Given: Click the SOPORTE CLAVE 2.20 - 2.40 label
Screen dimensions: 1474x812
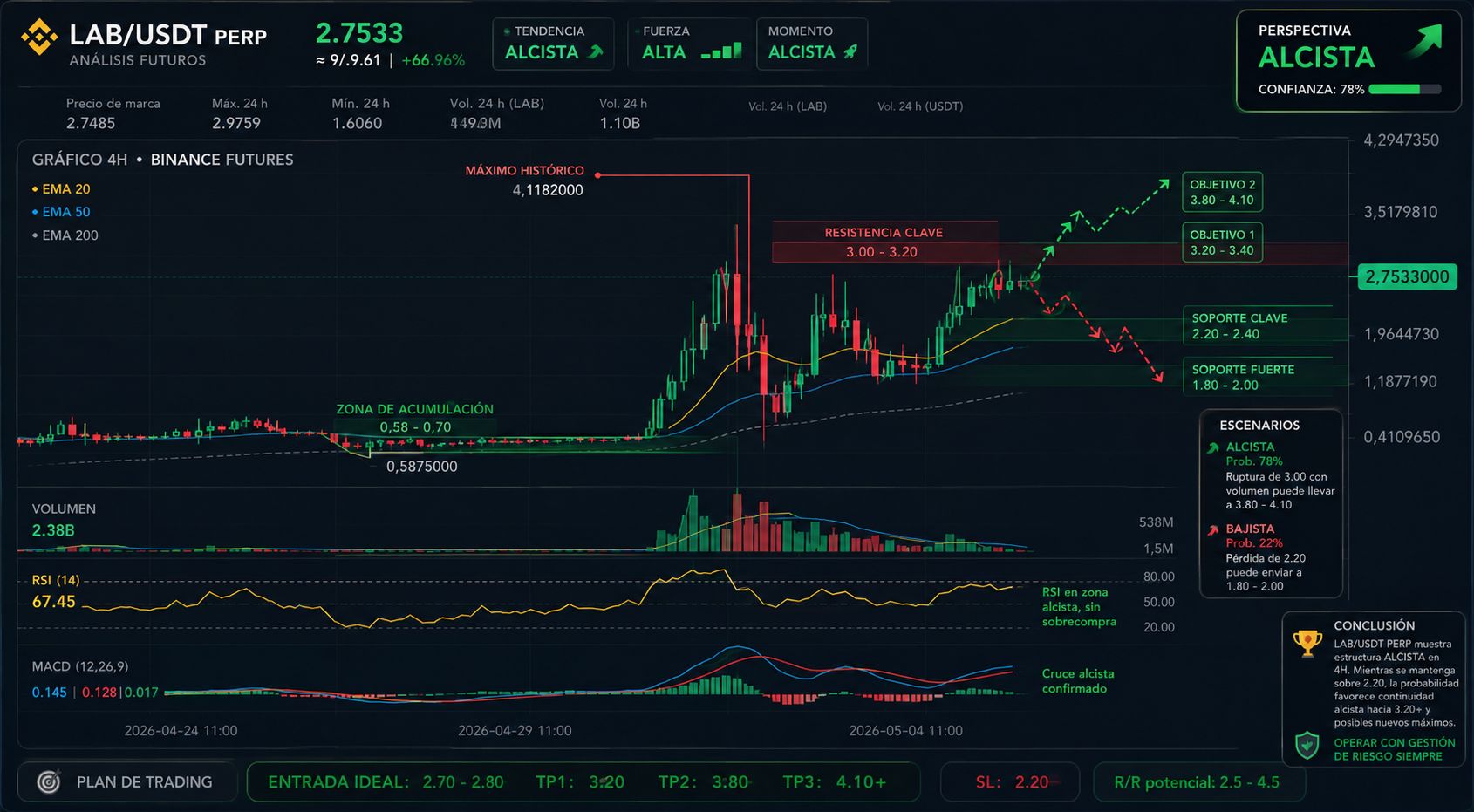Looking at the screenshot, I should (x=1239, y=326).
